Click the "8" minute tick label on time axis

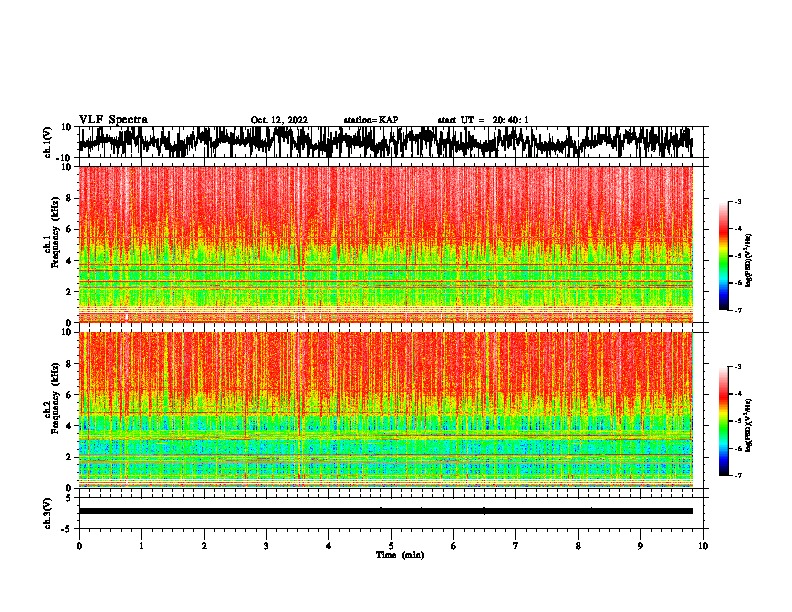coord(578,546)
